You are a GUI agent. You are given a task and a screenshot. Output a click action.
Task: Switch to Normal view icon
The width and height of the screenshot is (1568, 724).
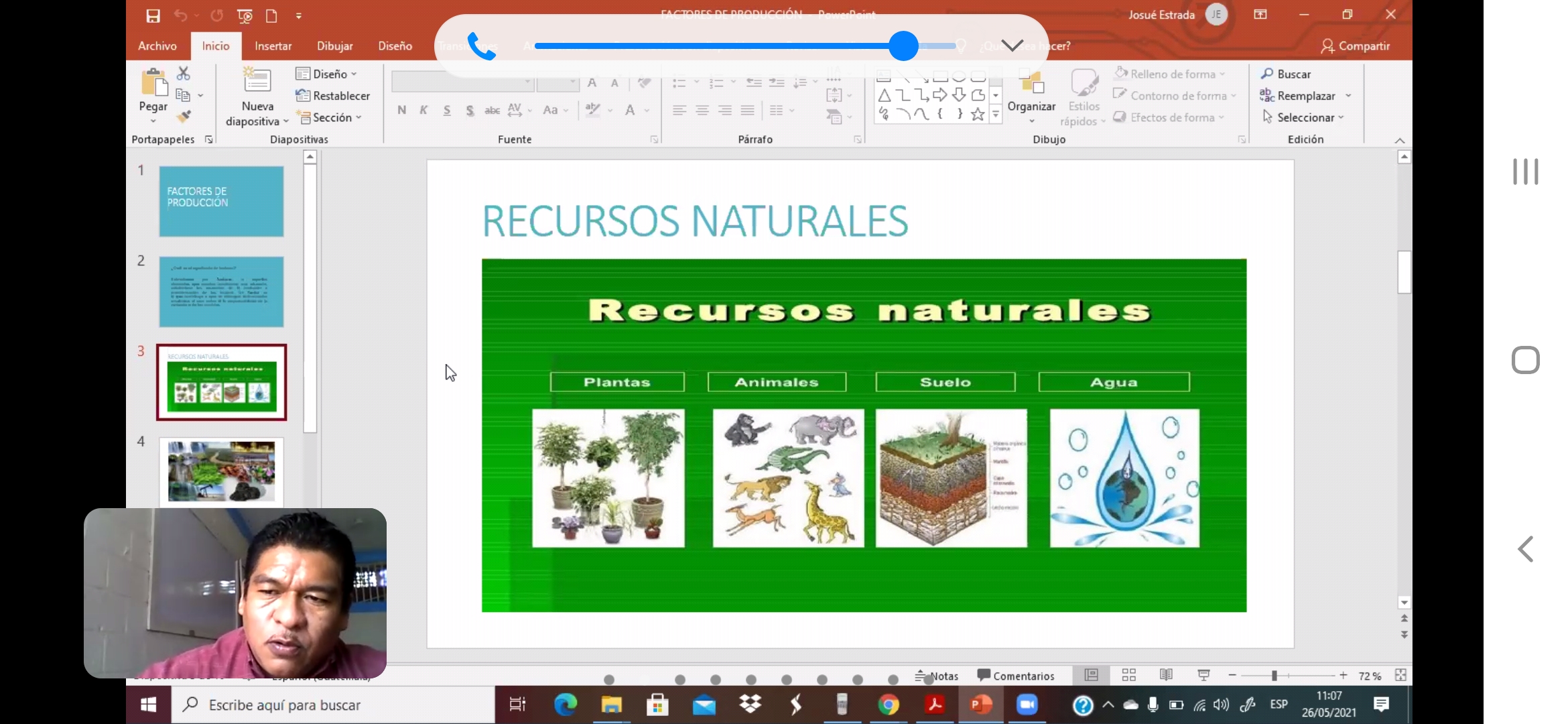[1092, 675]
